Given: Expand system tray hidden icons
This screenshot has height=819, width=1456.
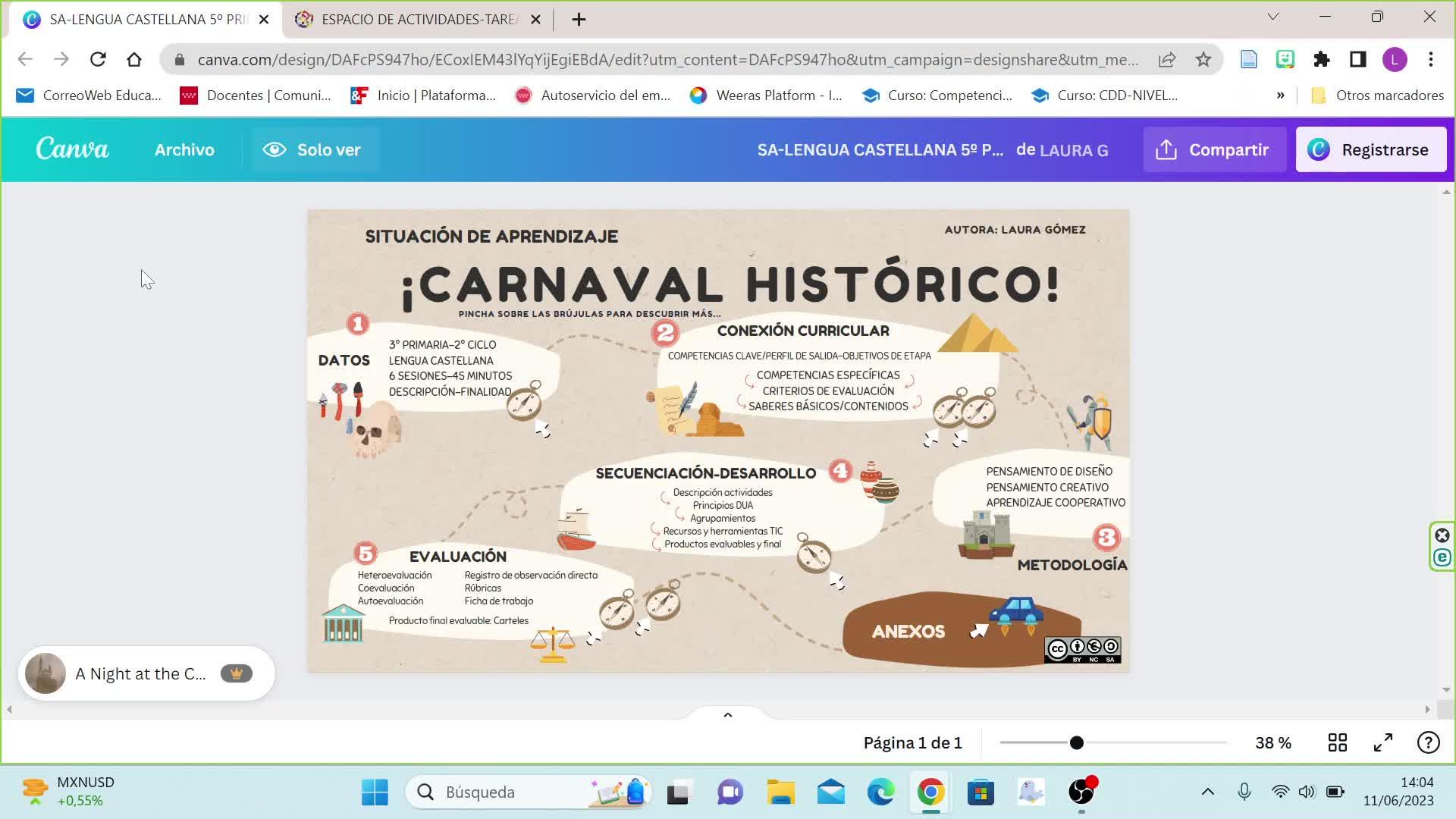Looking at the screenshot, I should click(x=1207, y=792).
